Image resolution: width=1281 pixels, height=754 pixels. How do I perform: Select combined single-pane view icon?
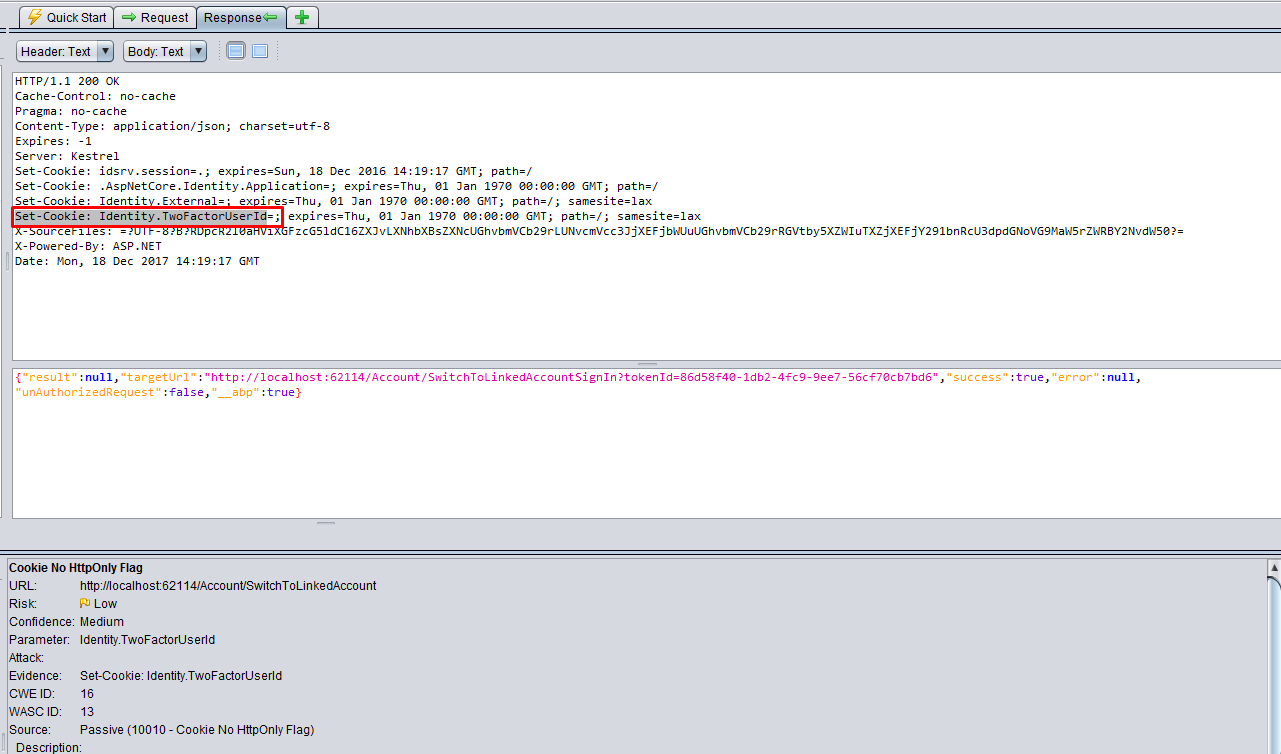pyautogui.click(x=260, y=51)
